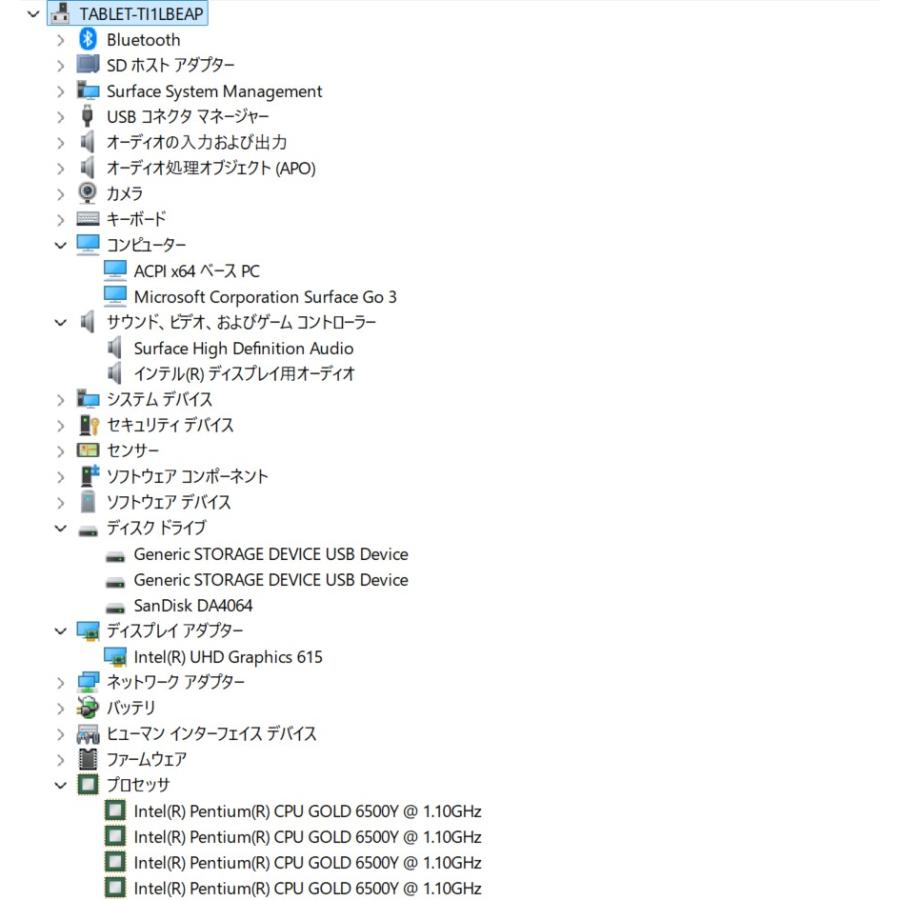Click the speaker icon for オーディオの入力および出力
900x900 pixels.
pyautogui.click(x=87, y=142)
